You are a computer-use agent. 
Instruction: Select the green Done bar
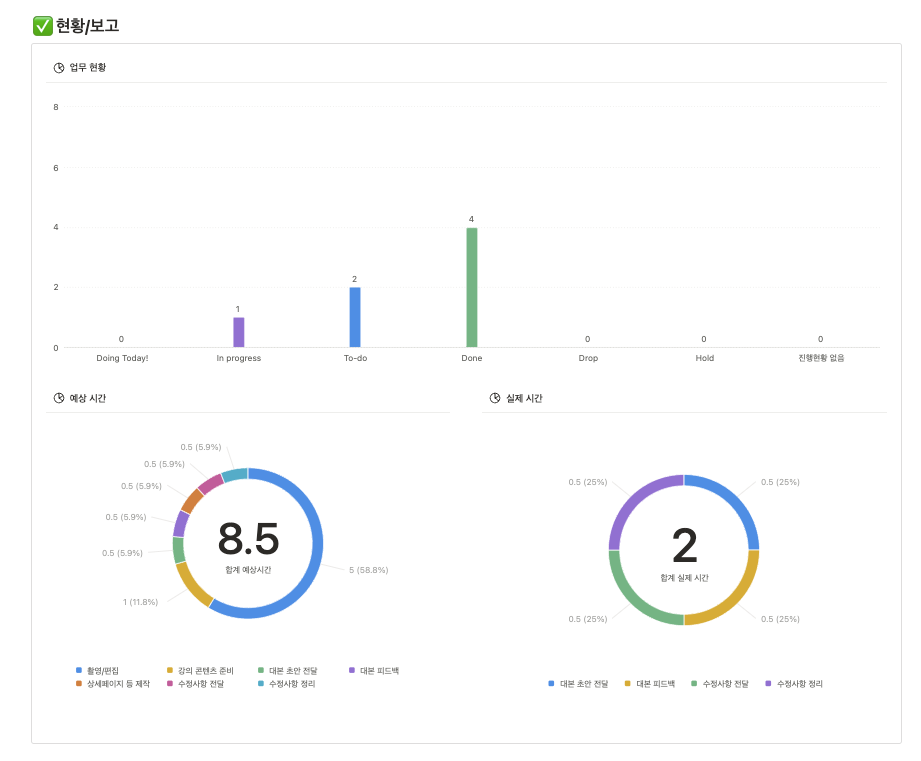[x=472, y=288]
